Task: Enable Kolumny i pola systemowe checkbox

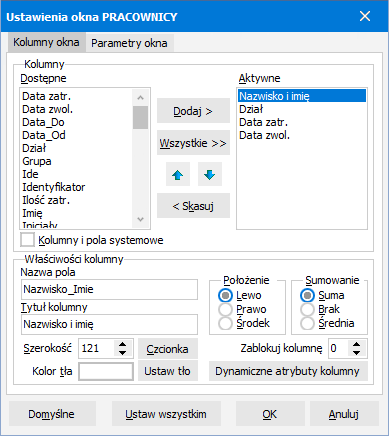Action: 27,240
